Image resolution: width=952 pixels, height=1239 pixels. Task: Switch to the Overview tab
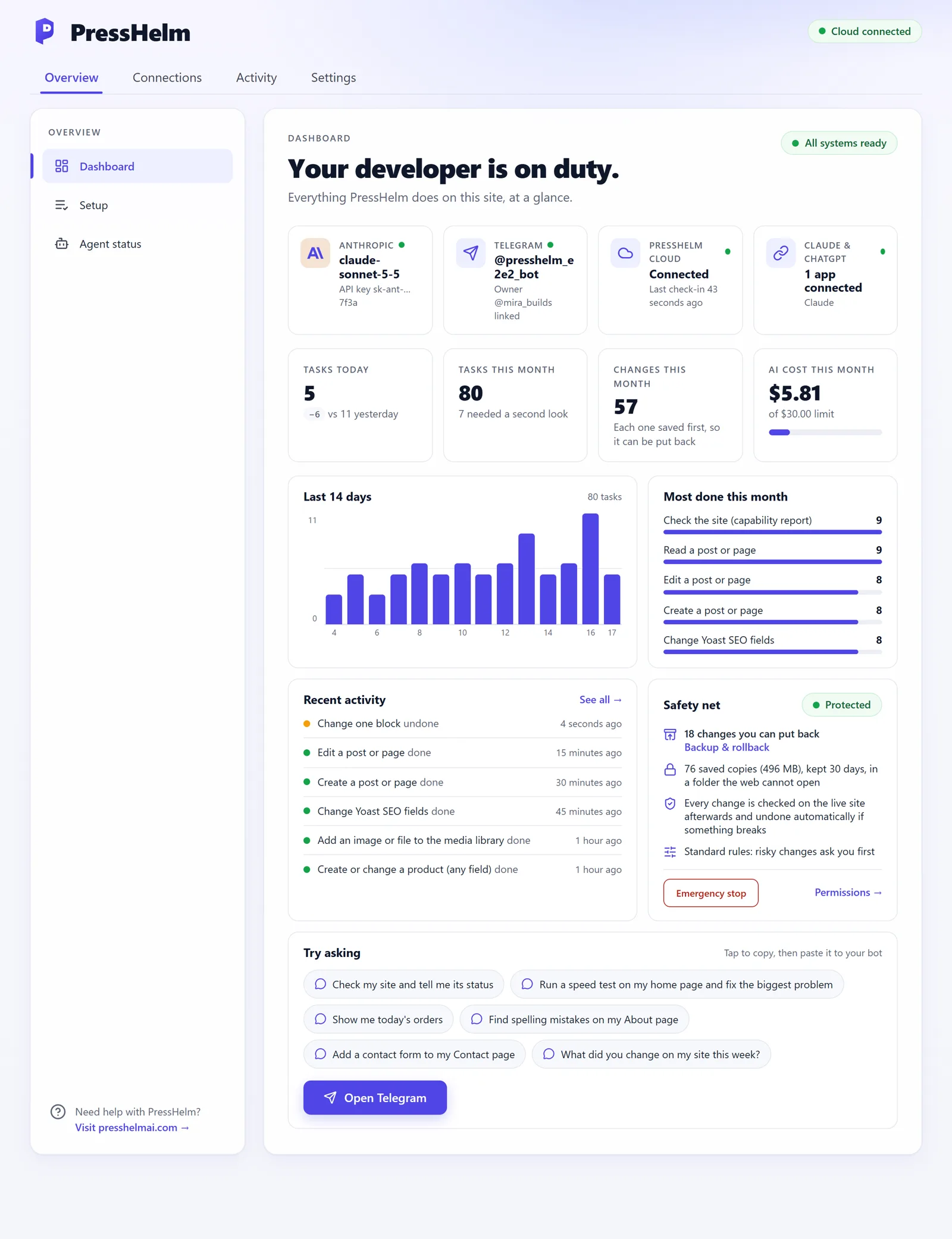[x=71, y=78]
